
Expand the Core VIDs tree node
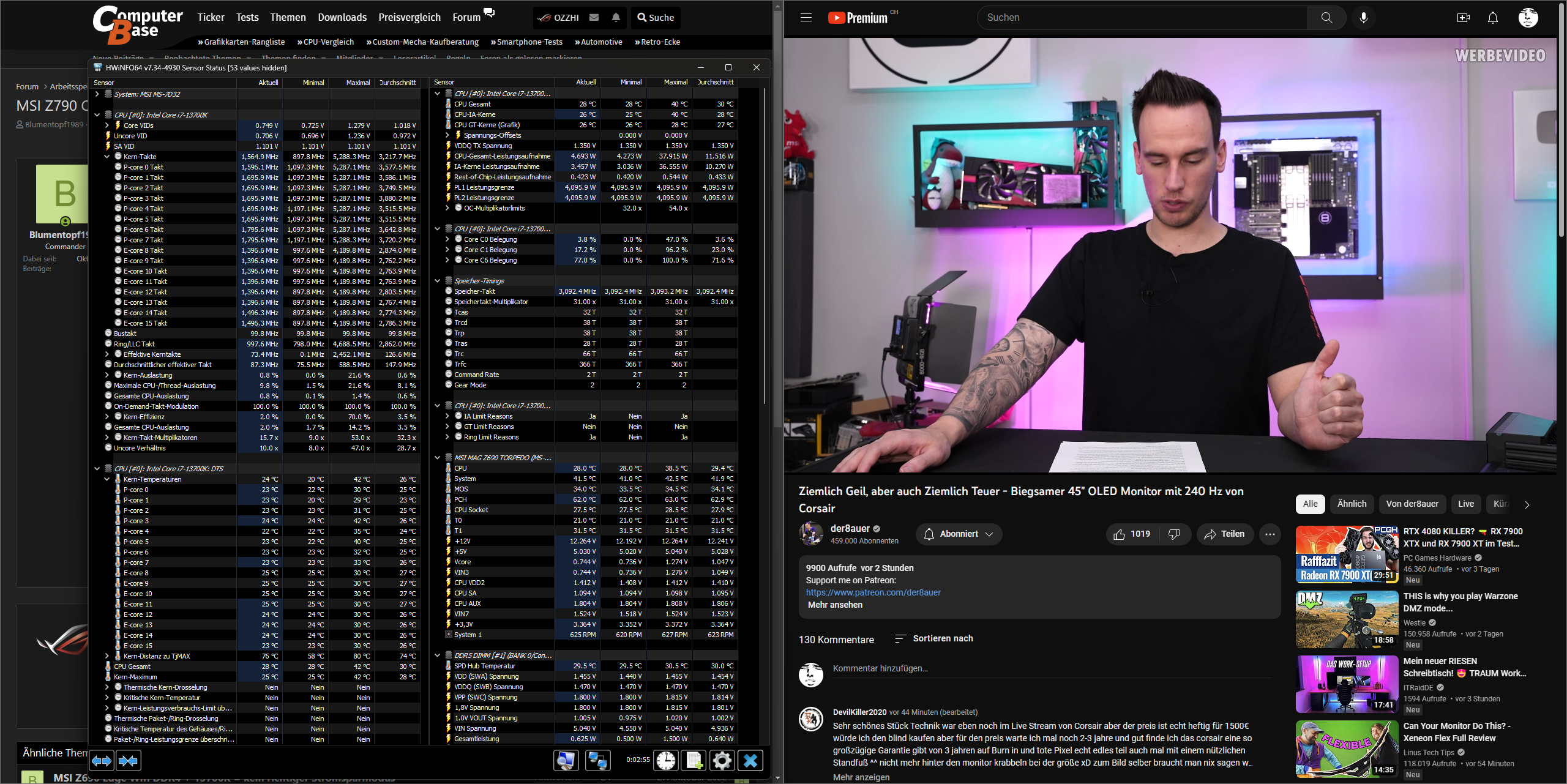107,125
